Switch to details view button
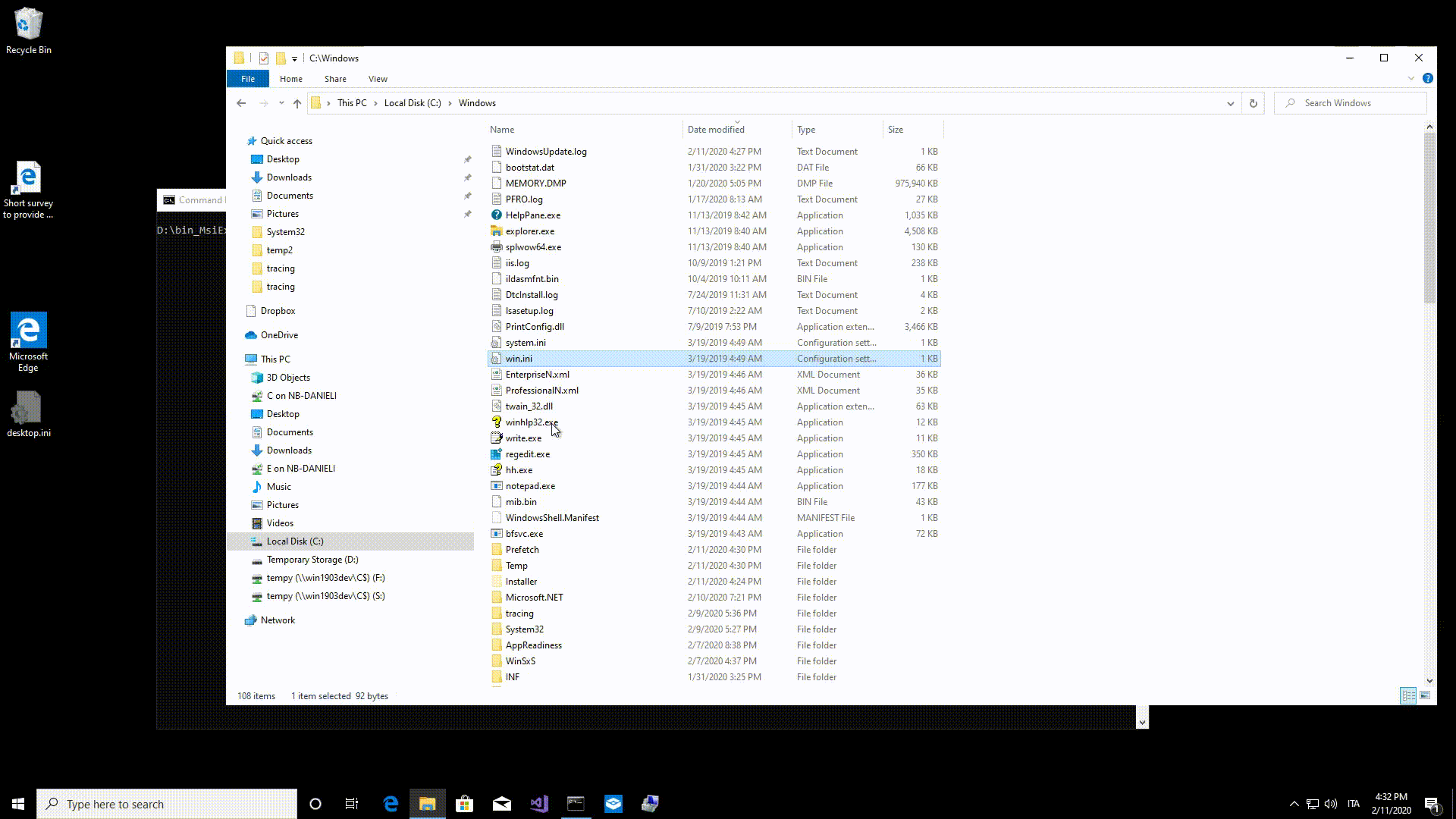The width and height of the screenshot is (1456, 819). 1407,695
